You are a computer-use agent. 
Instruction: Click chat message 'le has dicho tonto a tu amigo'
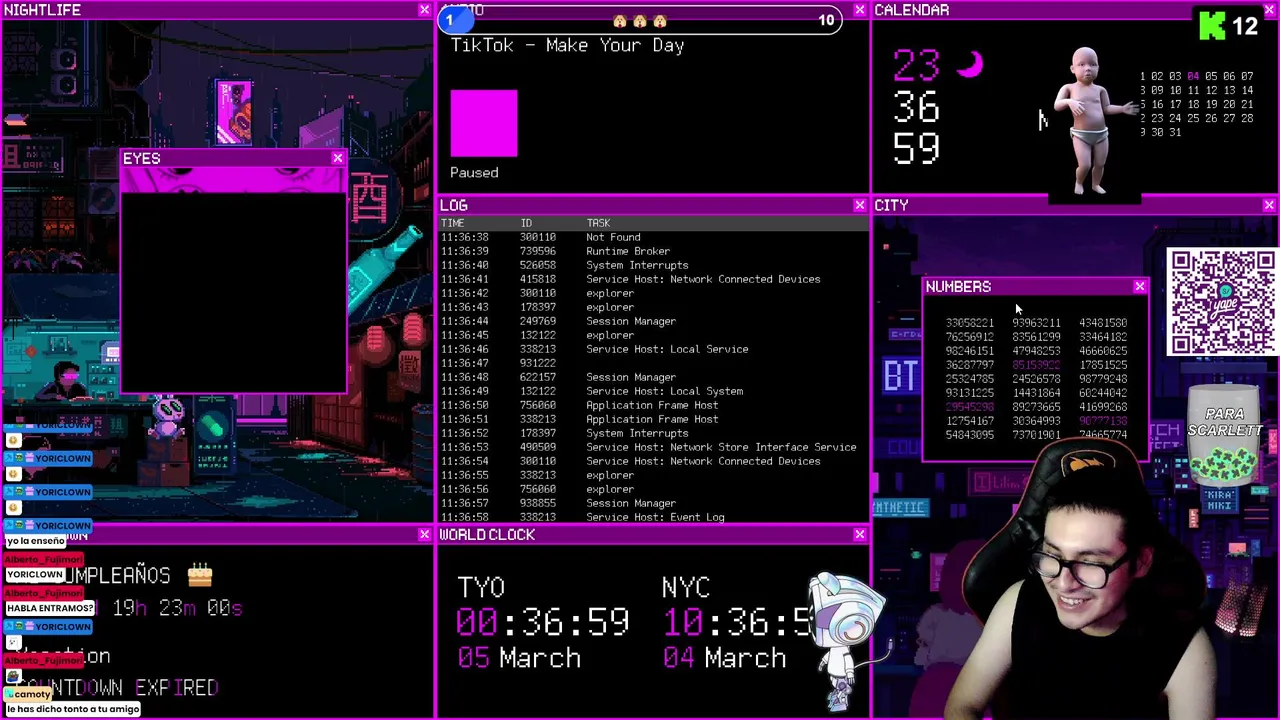[72, 709]
